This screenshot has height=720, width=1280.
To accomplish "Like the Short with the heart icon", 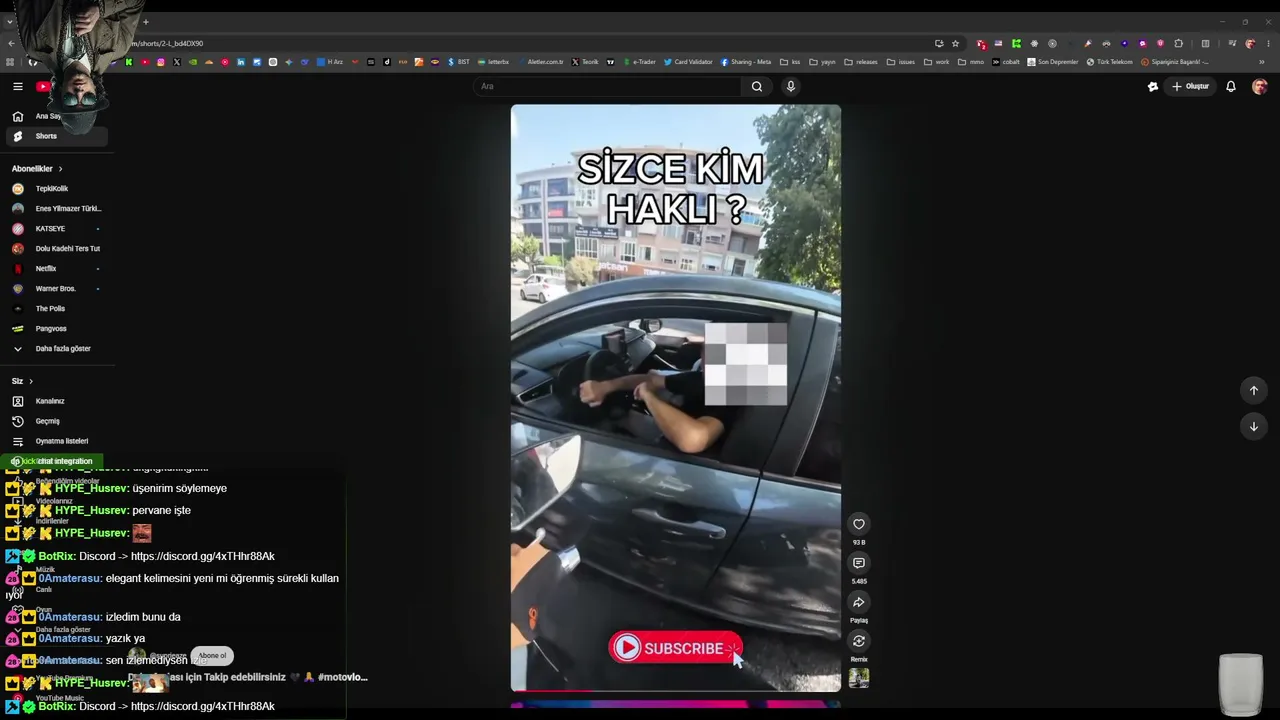I will click(859, 524).
